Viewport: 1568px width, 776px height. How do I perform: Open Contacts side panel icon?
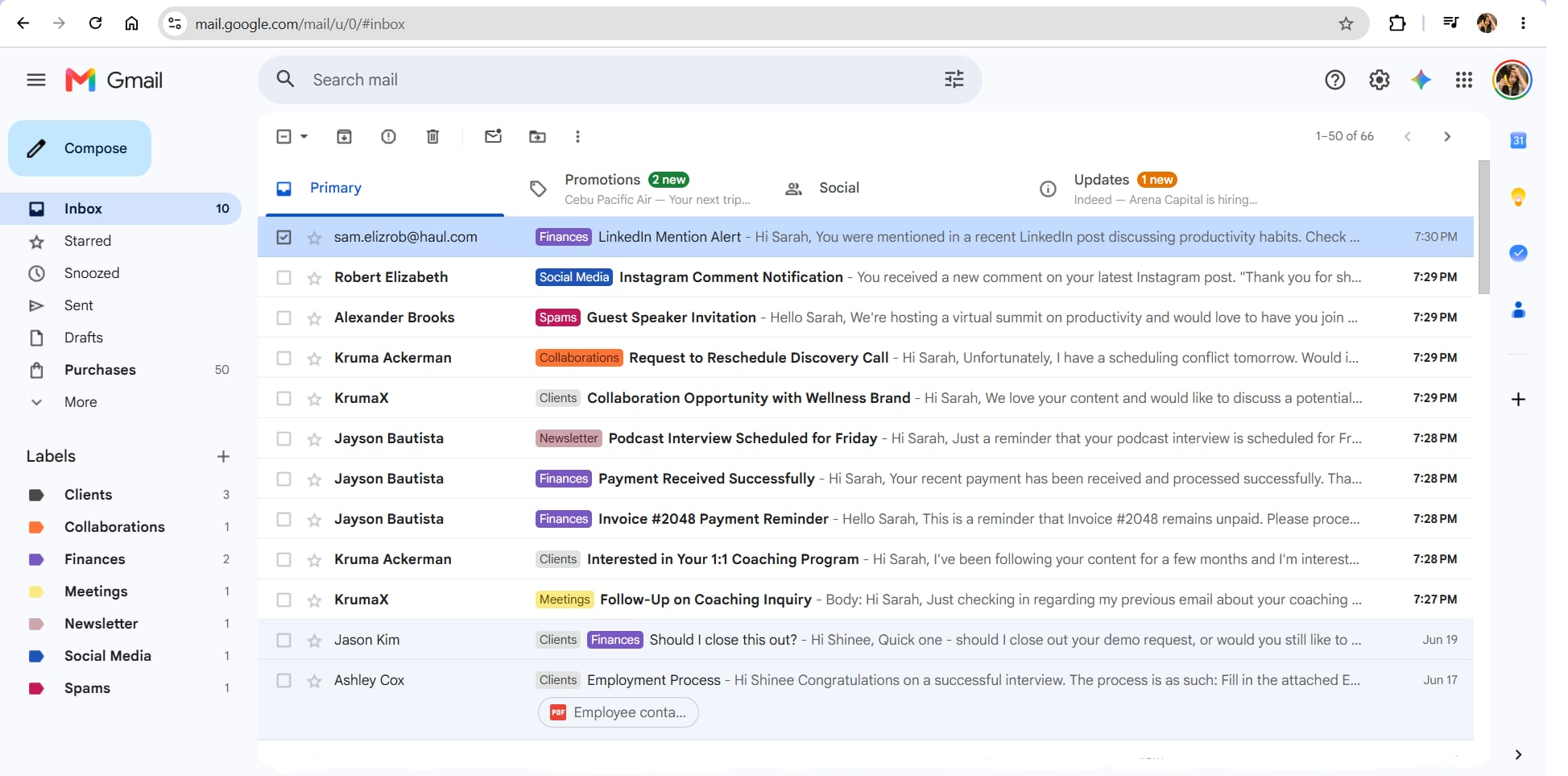[x=1518, y=309]
